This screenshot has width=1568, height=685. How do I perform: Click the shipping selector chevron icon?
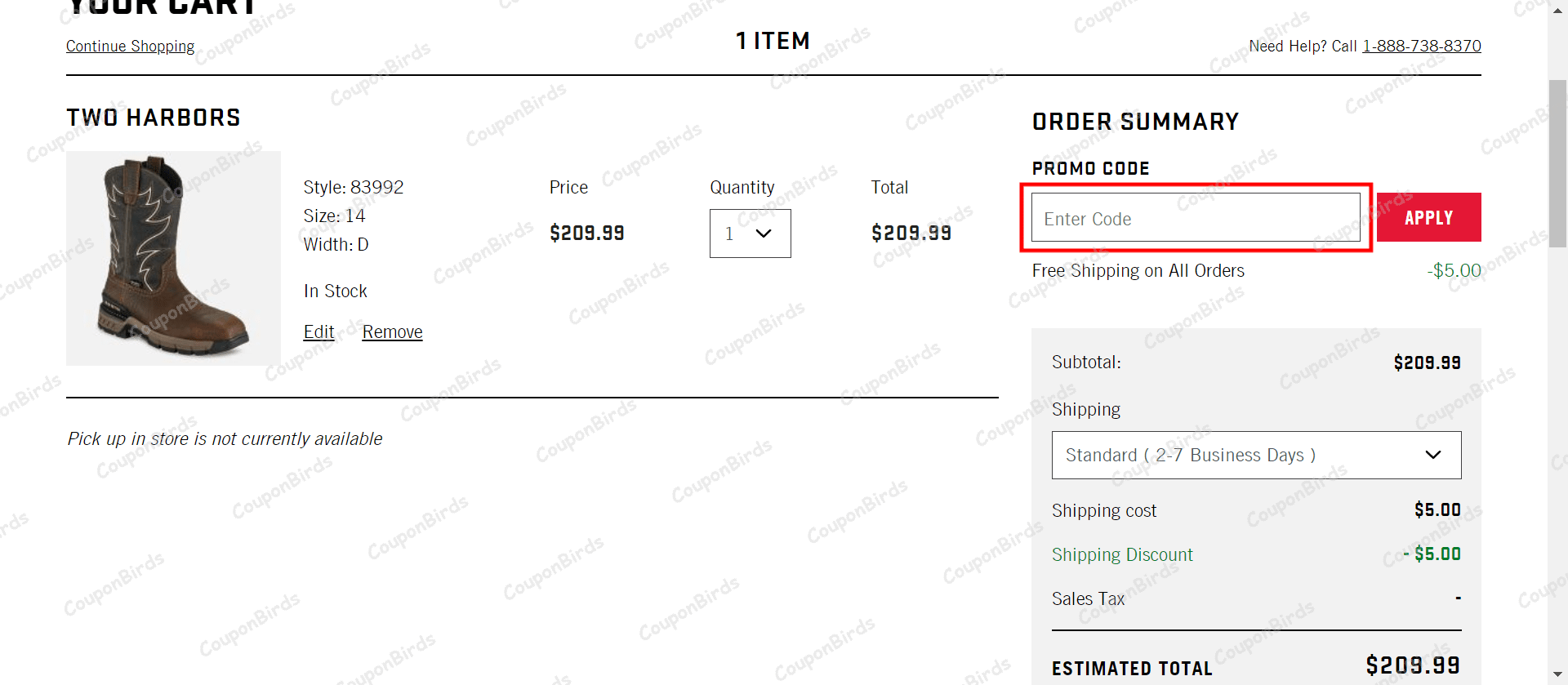pos(1434,455)
